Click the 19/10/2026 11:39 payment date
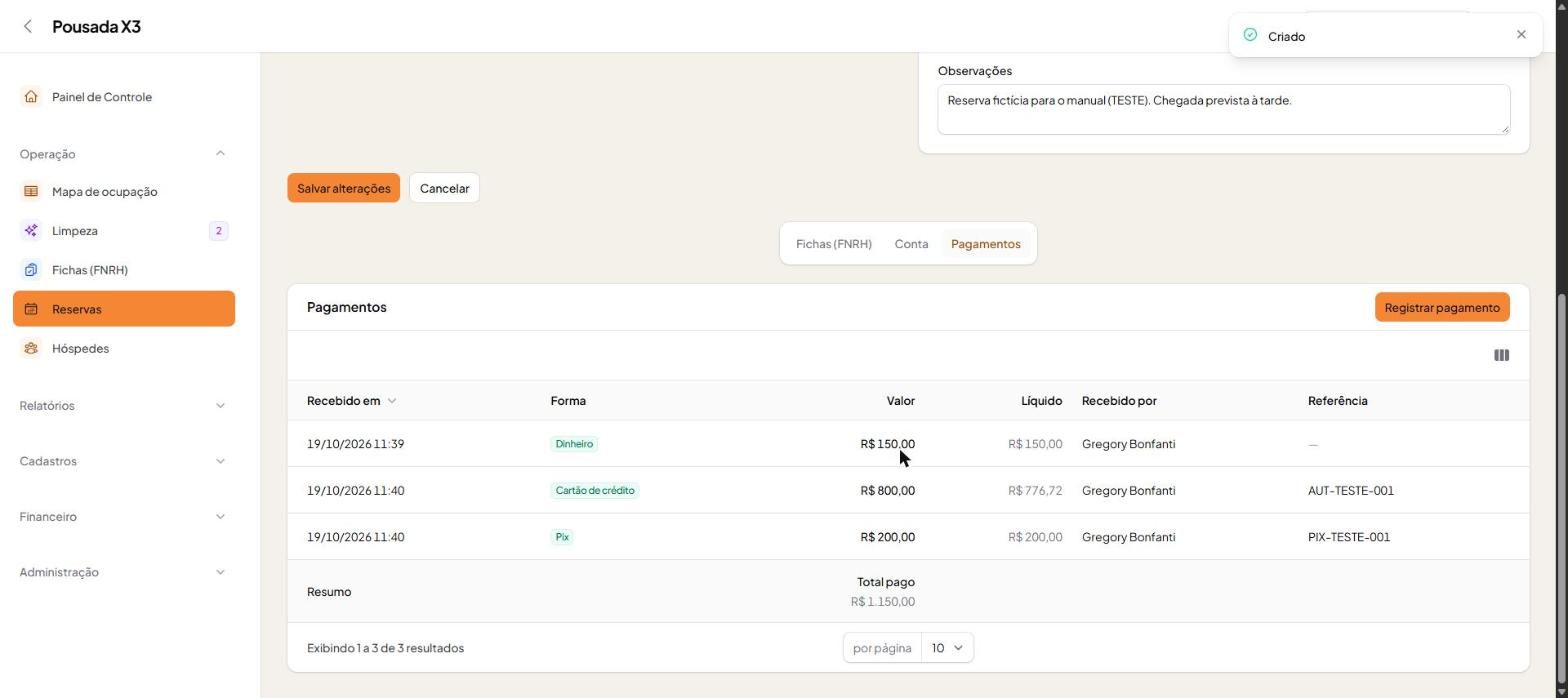This screenshot has width=1568, height=698. pos(355,444)
